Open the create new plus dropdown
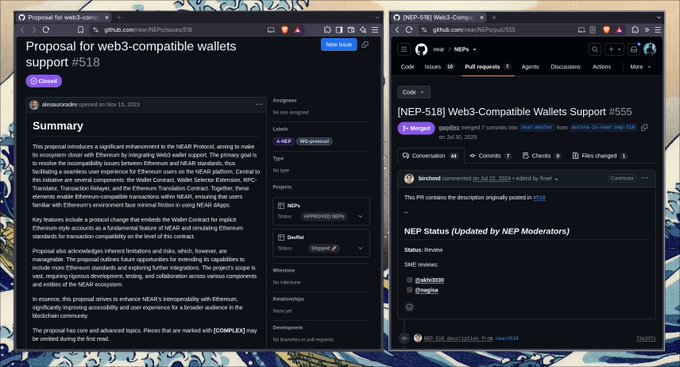Image resolution: width=680 pixels, height=367 pixels. coord(615,49)
